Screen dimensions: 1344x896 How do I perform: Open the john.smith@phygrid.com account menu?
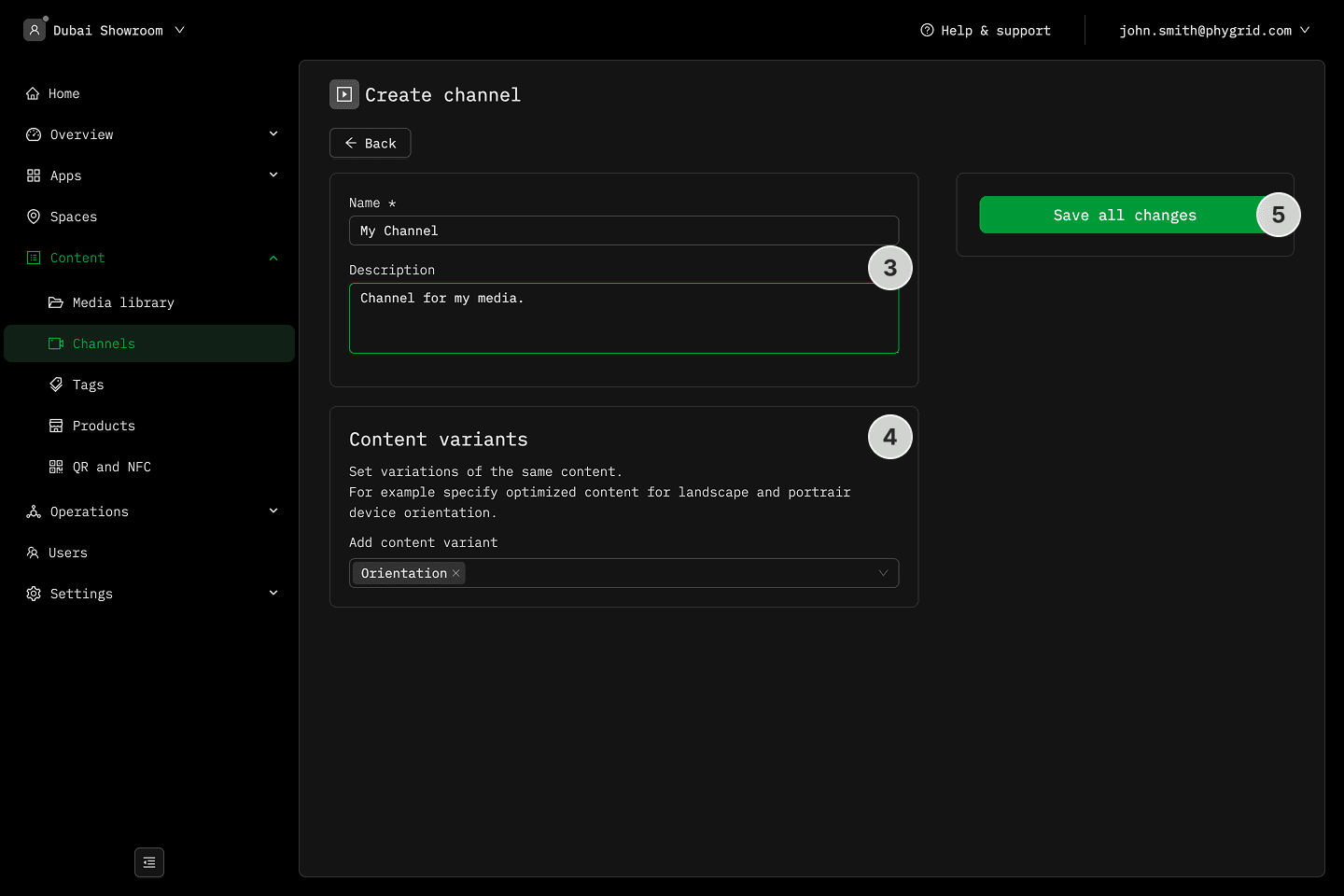click(x=1213, y=31)
